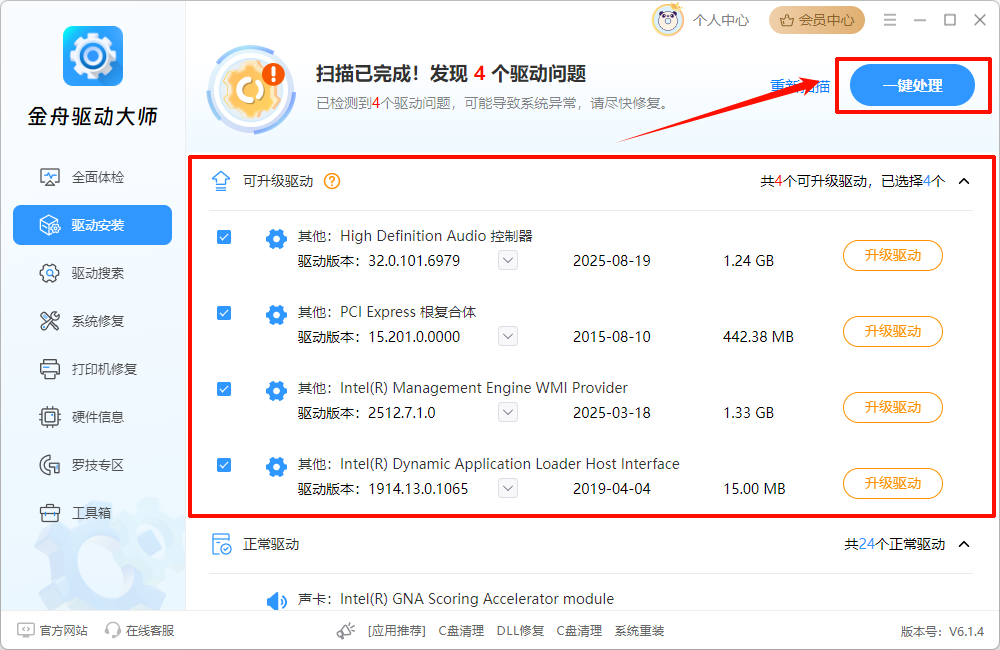
Task: Open 硬件信息 sidebar tab
Action: [x=92, y=417]
